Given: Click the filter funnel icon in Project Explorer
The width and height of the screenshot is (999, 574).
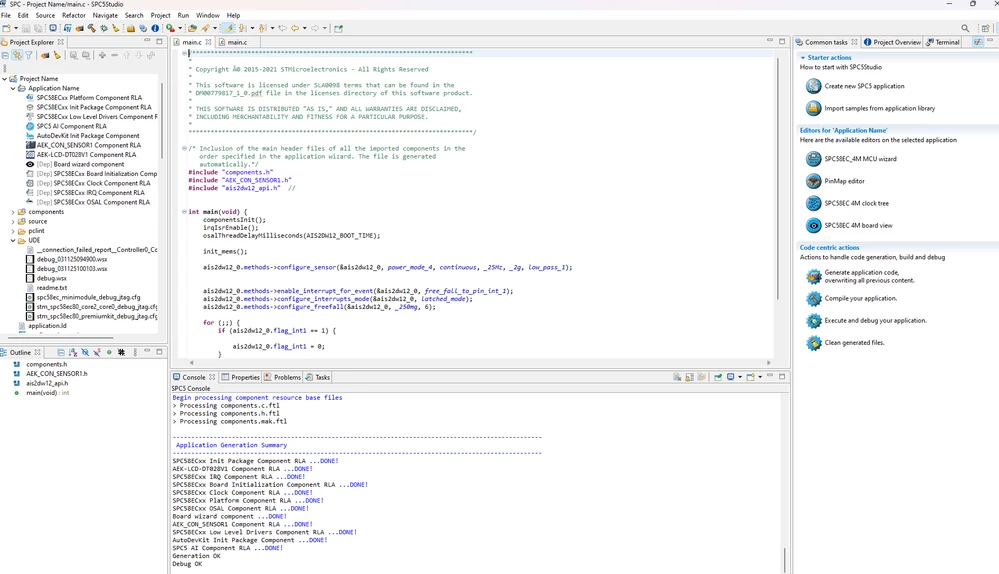Looking at the screenshot, I should click(x=29, y=55).
